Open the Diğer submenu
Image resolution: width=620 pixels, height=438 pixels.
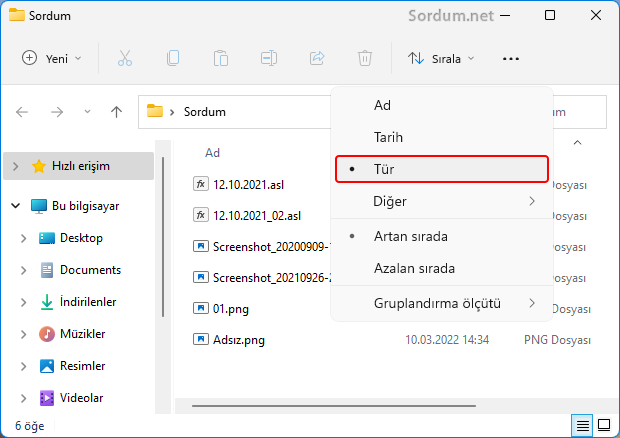pyautogui.click(x=442, y=201)
